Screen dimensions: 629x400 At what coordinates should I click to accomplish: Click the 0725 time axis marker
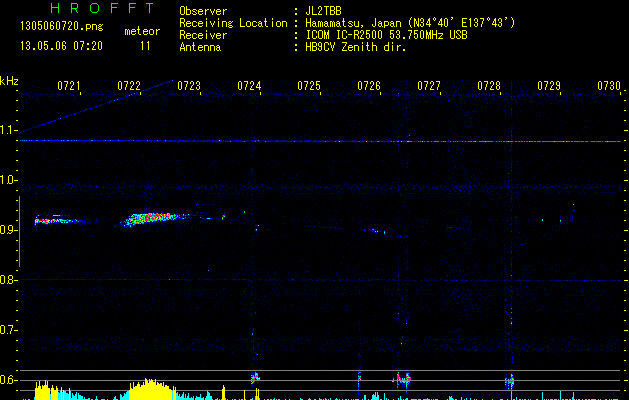click(309, 85)
